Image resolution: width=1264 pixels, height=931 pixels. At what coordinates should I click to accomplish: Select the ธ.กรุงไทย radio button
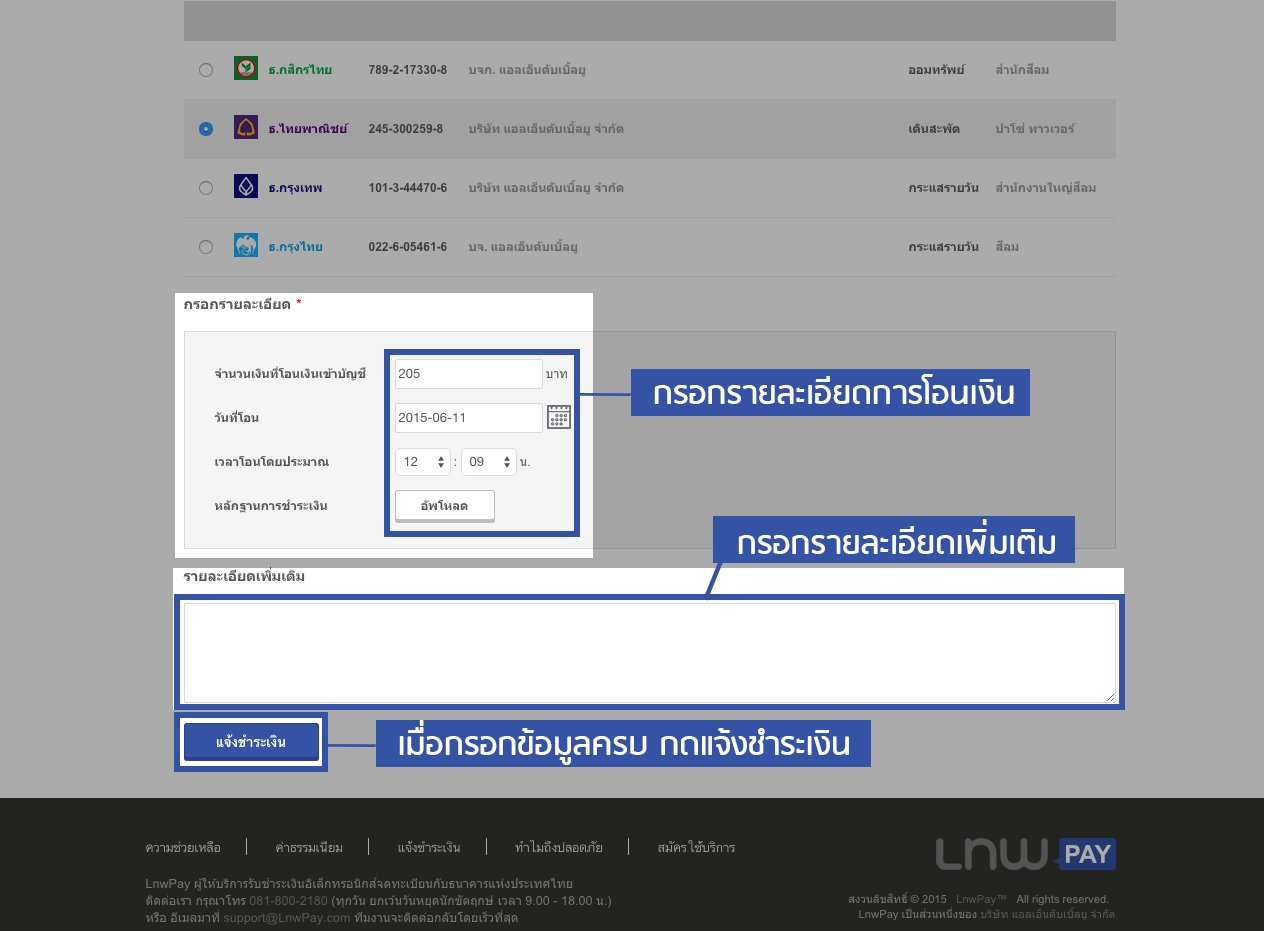[206, 247]
